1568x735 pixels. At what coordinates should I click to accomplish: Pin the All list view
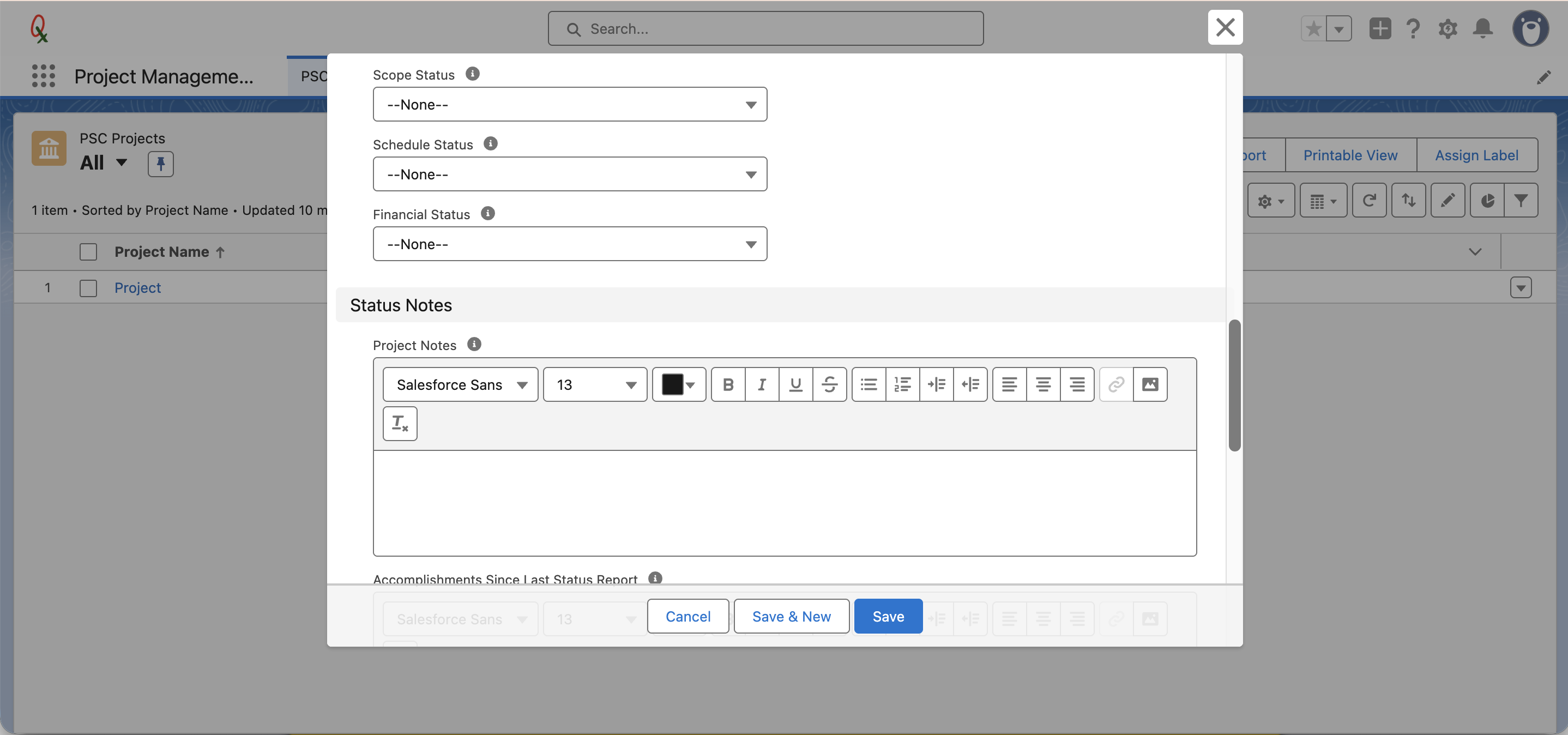pyautogui.click(x=161, y=164)
